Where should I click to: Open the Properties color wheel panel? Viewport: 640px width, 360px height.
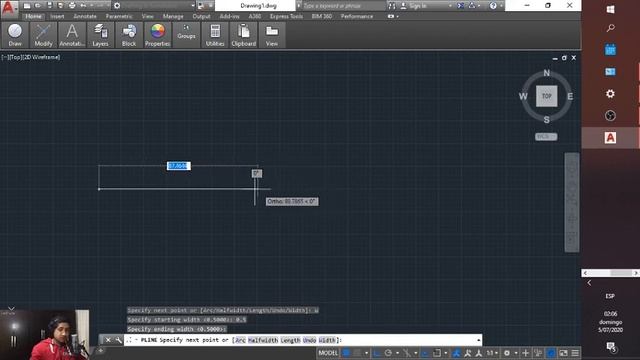pos(158,35)
